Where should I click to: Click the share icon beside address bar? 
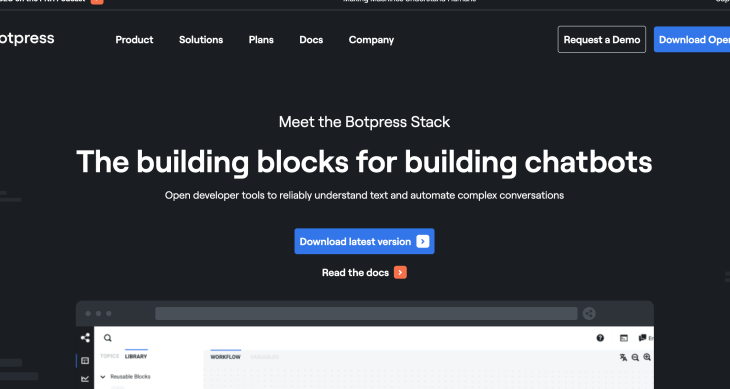coord(589,314)
